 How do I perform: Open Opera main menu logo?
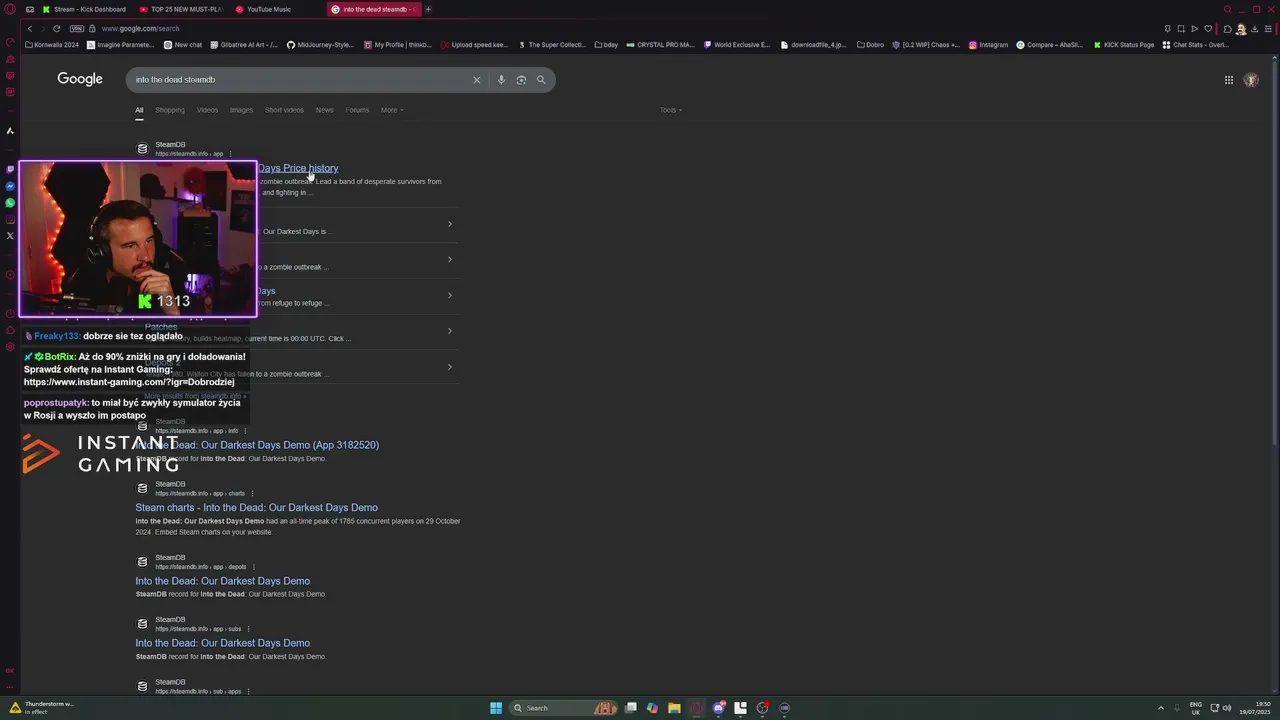tap(11, 9)
